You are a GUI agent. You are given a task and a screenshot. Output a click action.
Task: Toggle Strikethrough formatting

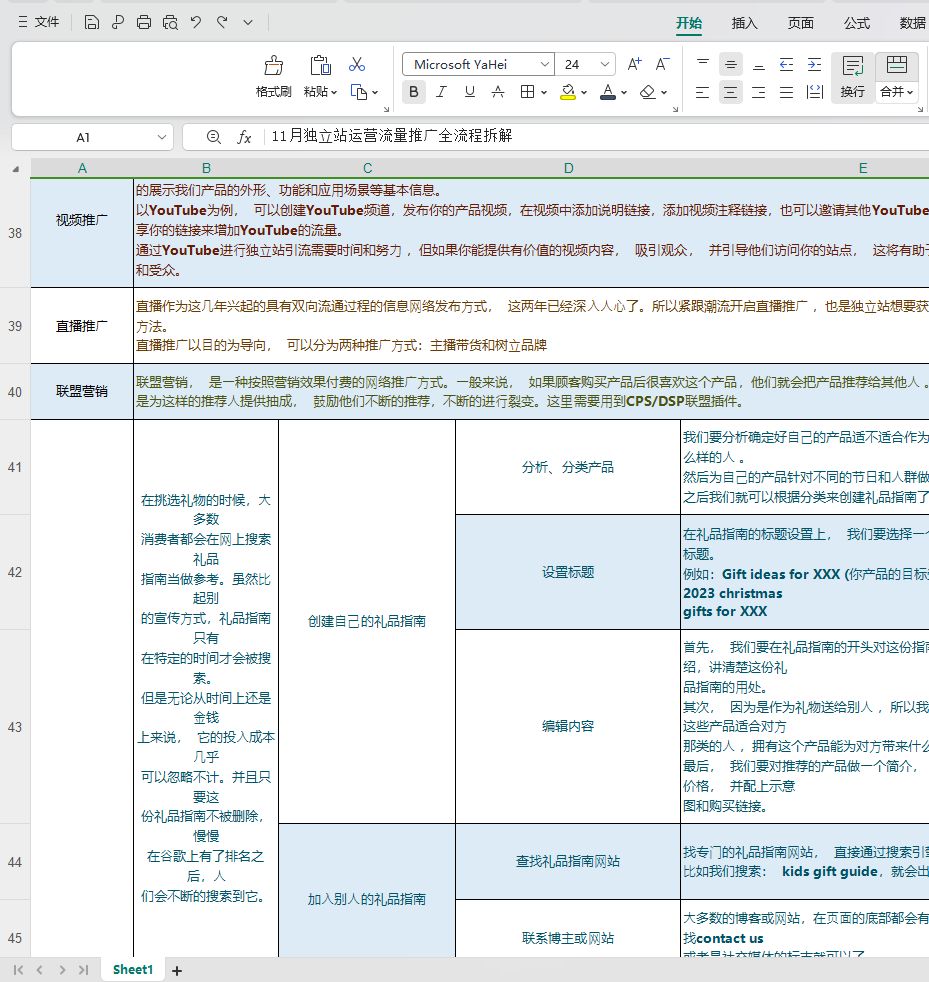coord(498,92)
